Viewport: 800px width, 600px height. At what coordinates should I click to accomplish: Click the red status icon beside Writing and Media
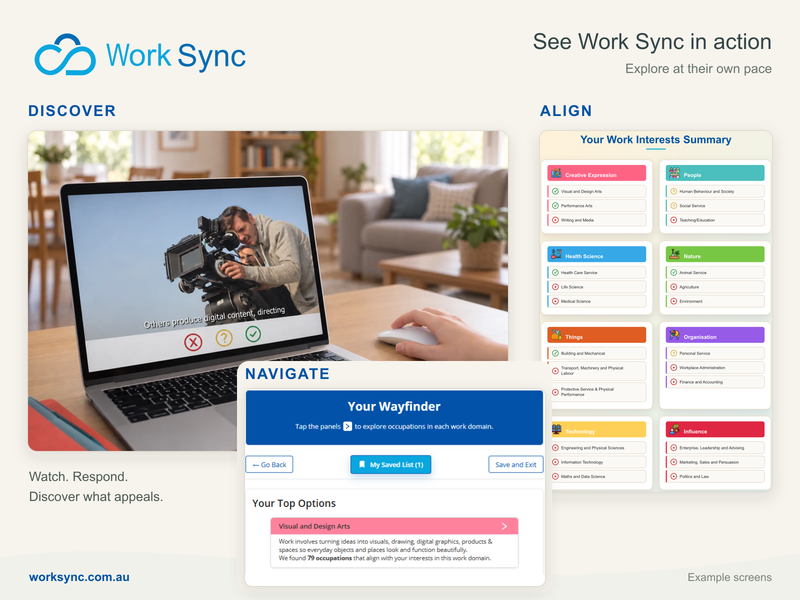555,220
